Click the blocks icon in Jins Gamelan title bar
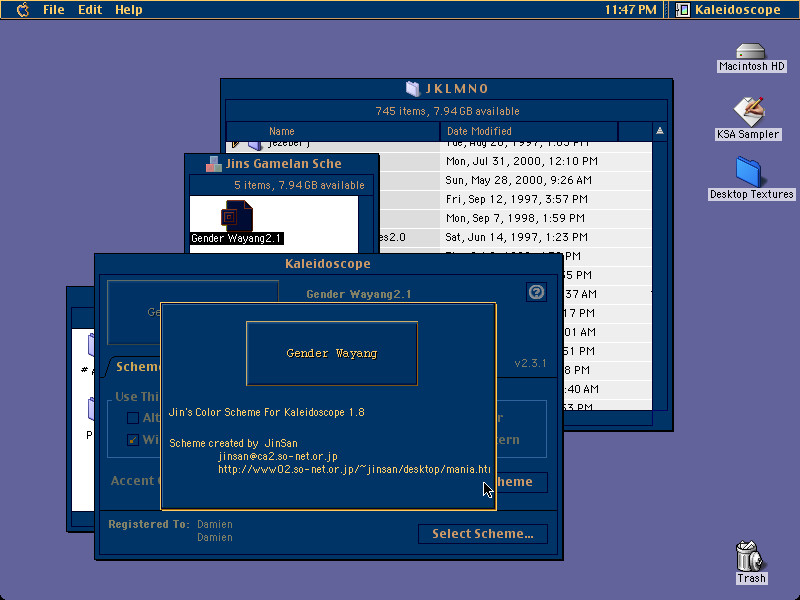This screenshot has width=800, height=600. (x=214, y=164)
